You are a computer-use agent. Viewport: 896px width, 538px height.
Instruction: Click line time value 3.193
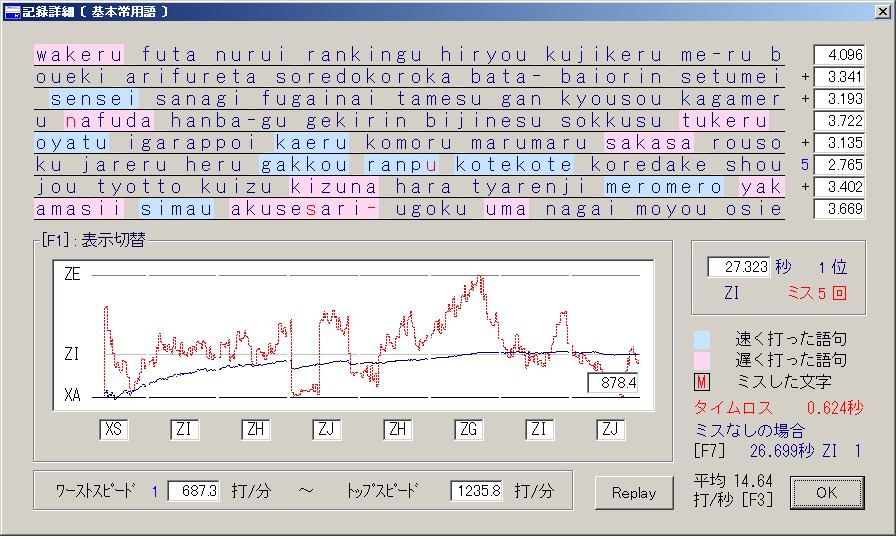click(839, 99)
